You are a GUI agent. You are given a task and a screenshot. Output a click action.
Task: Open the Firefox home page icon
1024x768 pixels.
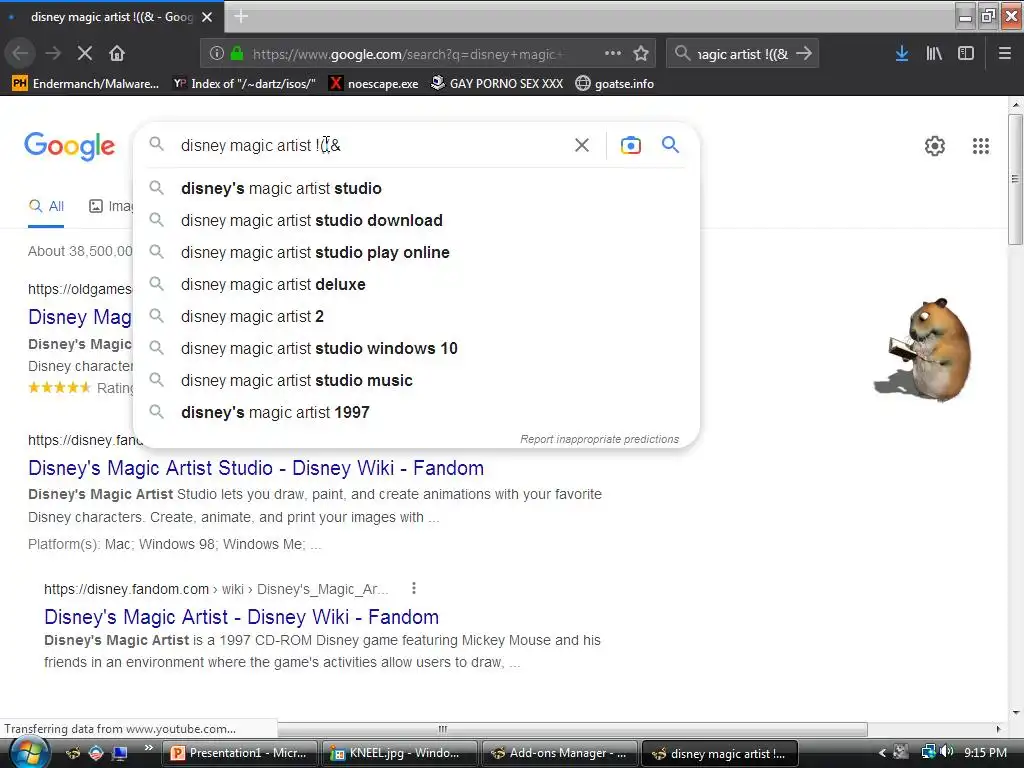pyautogui.click(x=117, y=54)
